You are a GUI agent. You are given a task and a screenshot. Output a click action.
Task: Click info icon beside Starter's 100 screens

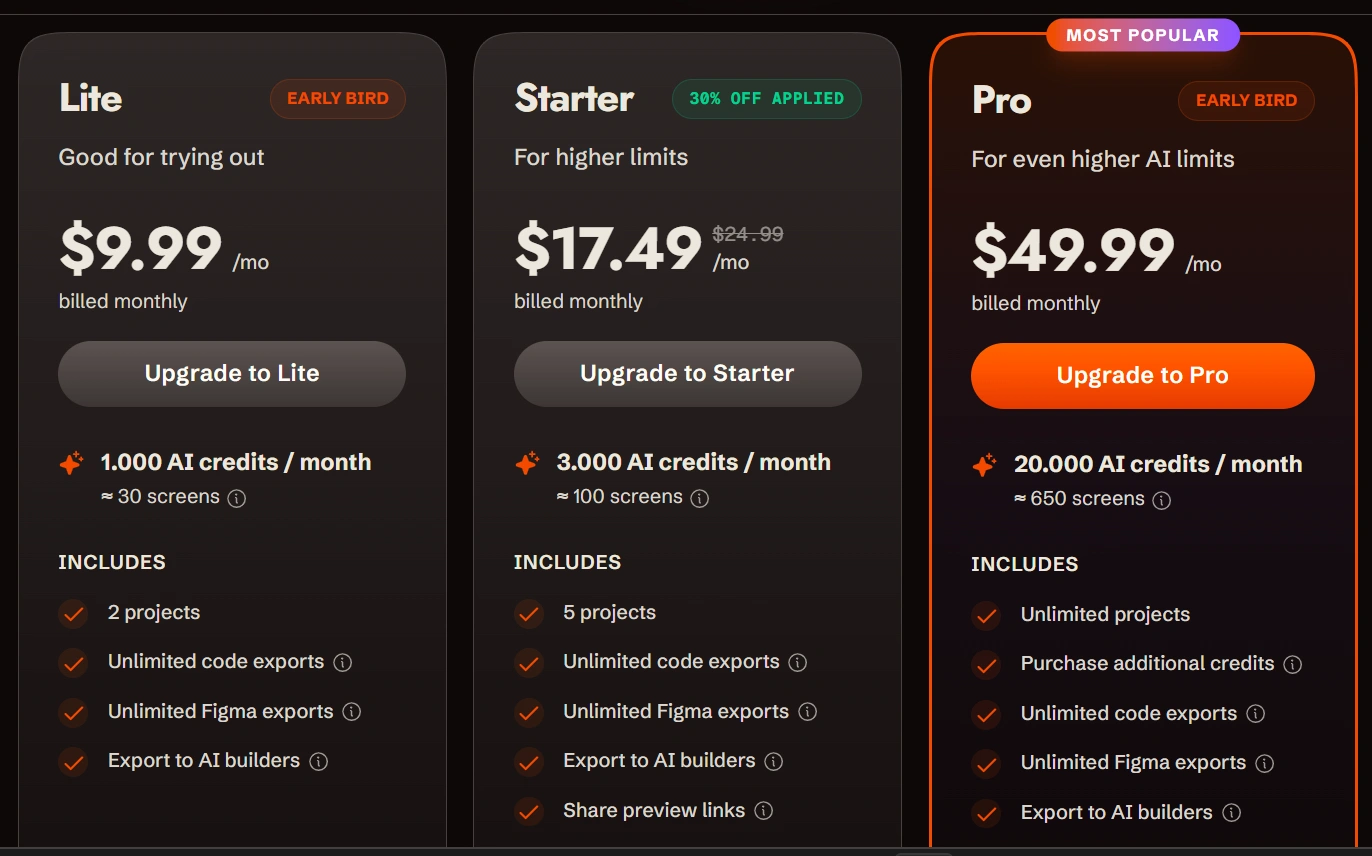[700, 498]
